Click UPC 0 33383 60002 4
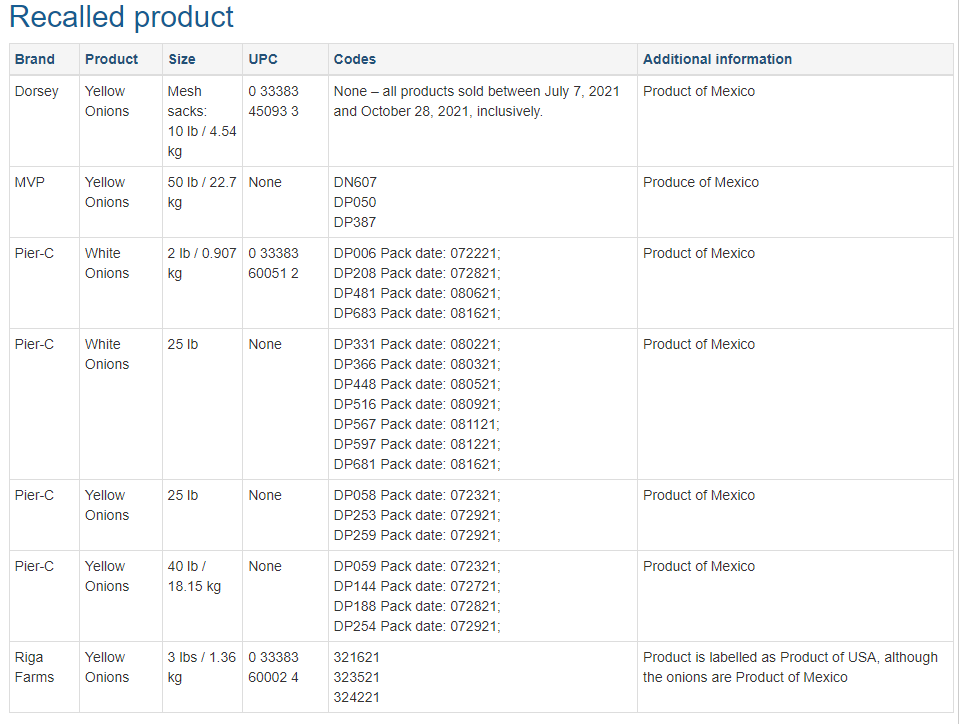Screen dimensions: 959x724 273,667
